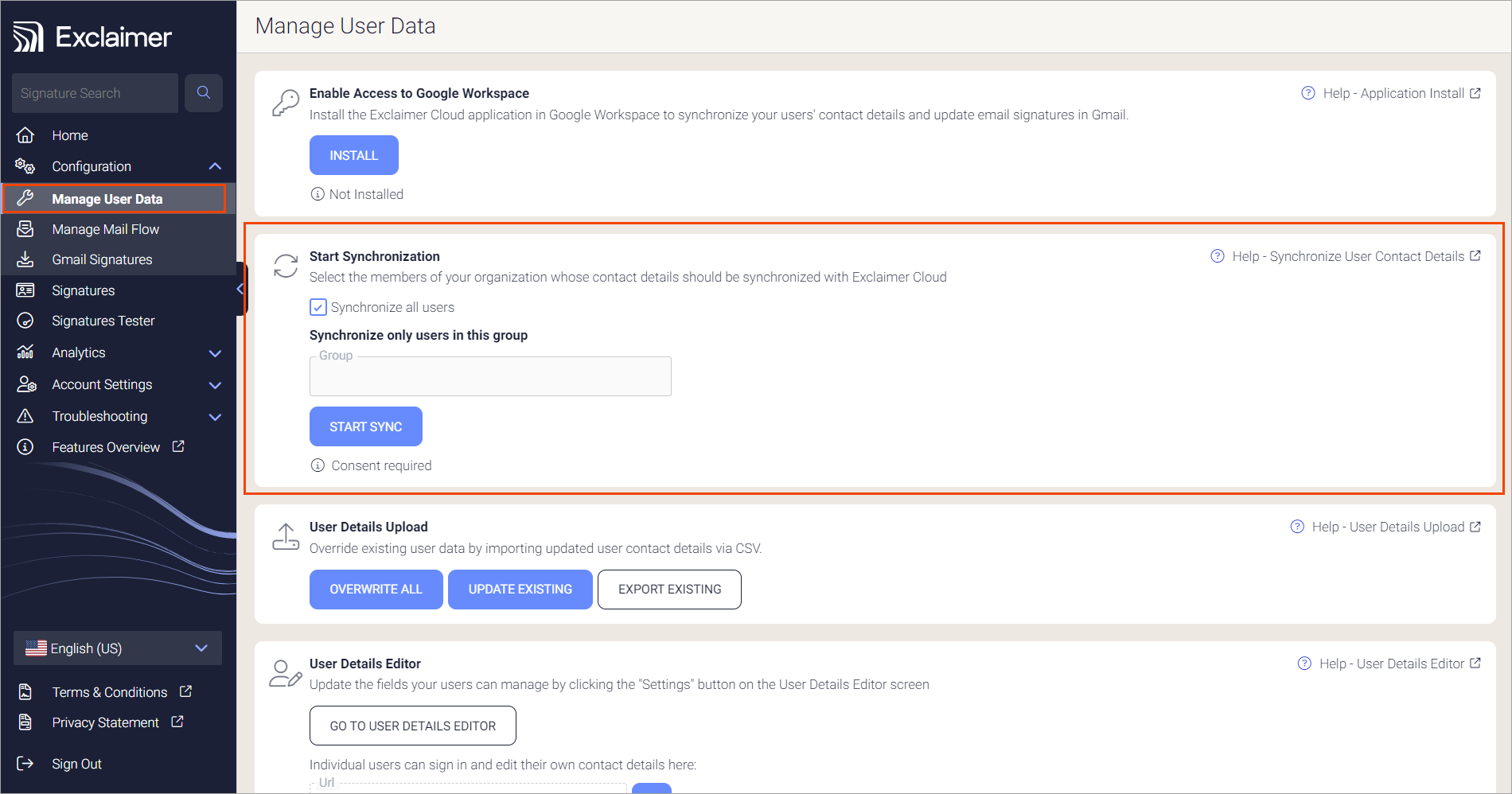Select Manage Mail Flow in the sidebar

(x=105, y=228)
